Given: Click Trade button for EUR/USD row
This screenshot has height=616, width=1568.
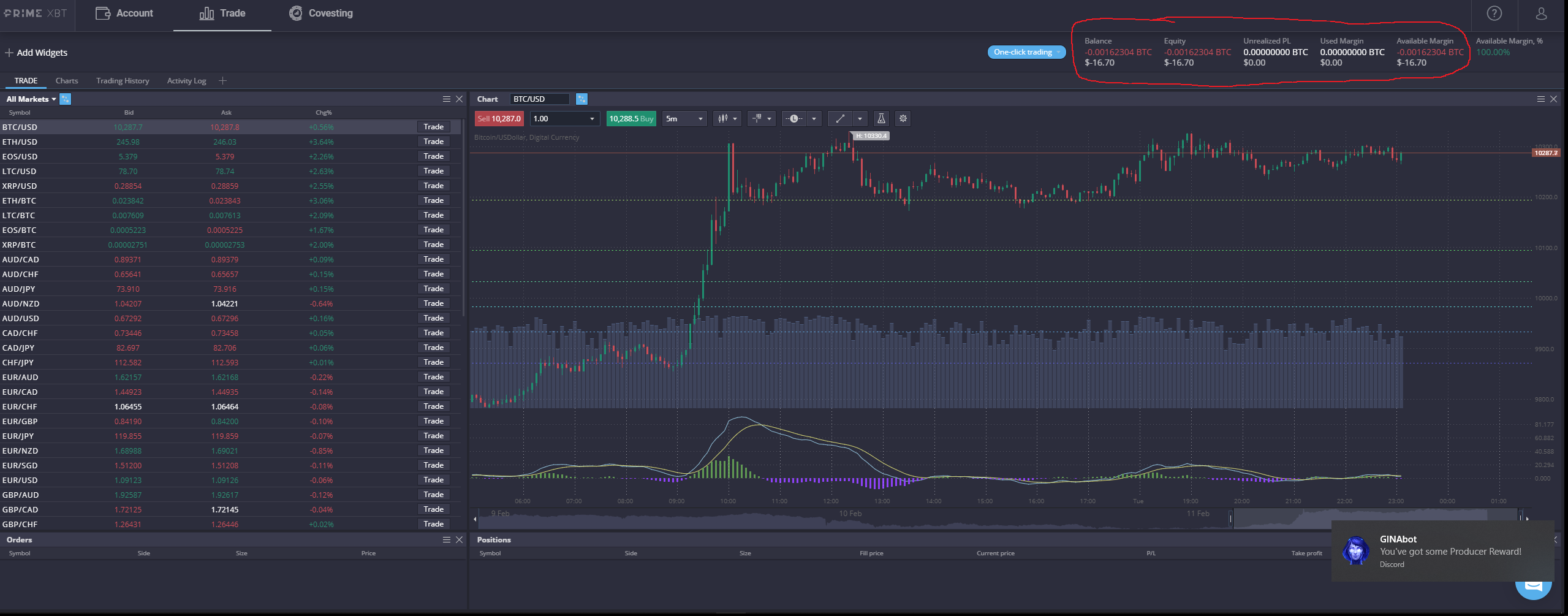Looking at the screenshot, I should coord(434,480).
